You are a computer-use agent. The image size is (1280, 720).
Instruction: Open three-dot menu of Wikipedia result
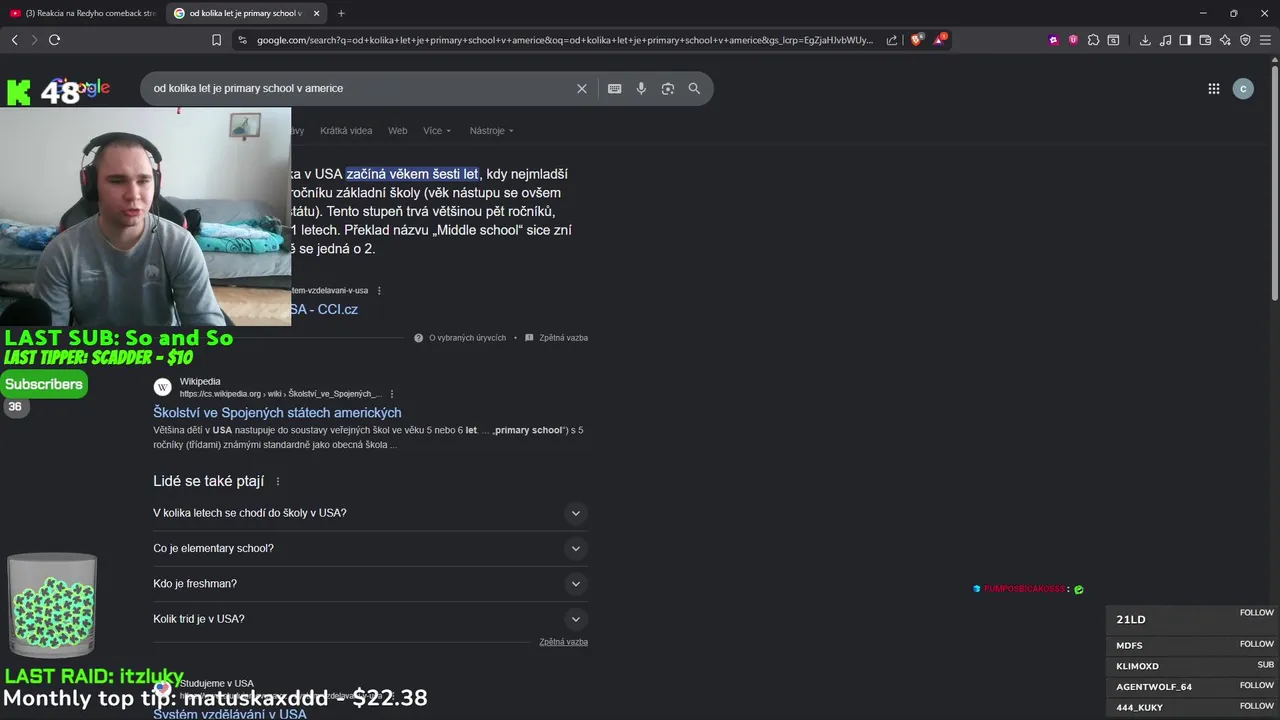(x=392, y=394)
